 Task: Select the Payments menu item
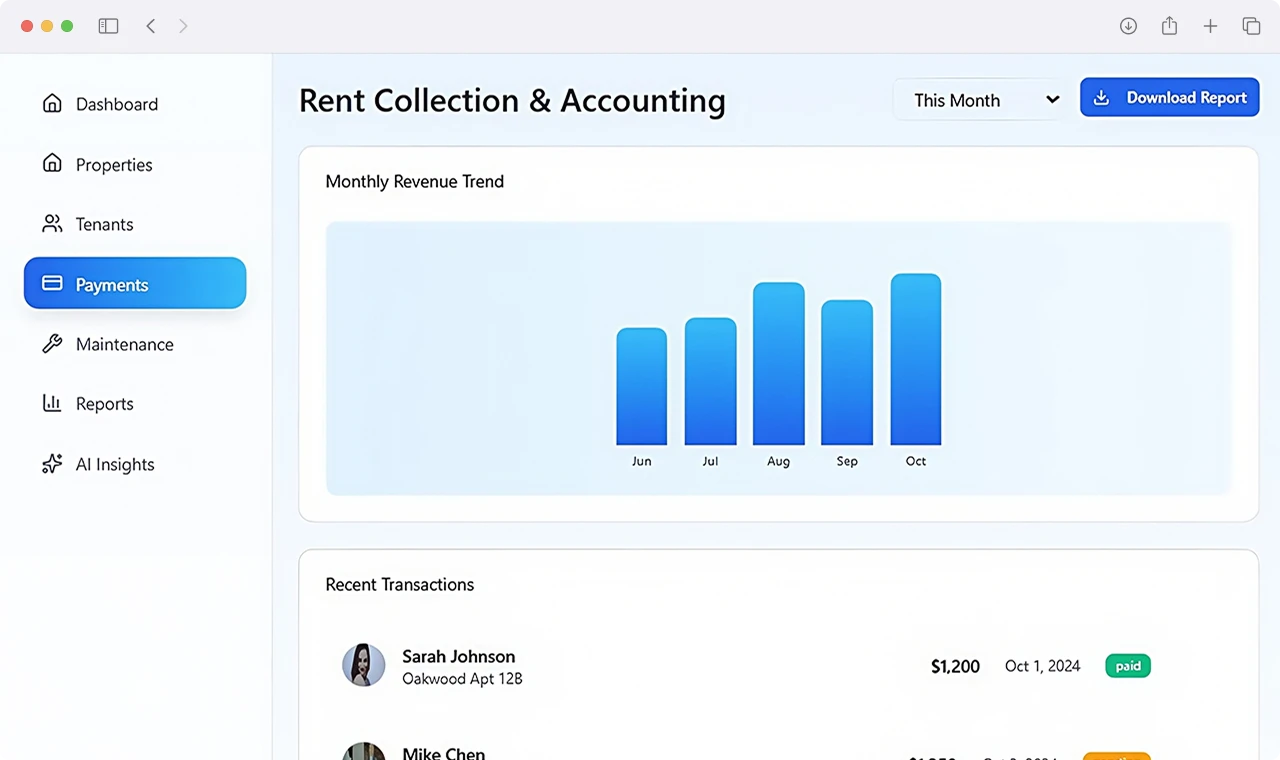click(x=135, y=284)
